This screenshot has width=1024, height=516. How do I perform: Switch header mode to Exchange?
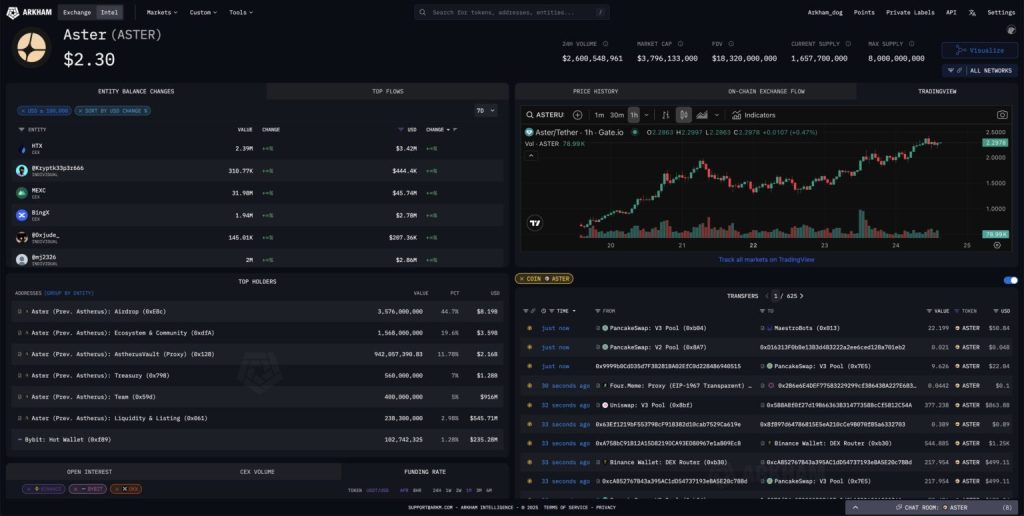[77, 12]
